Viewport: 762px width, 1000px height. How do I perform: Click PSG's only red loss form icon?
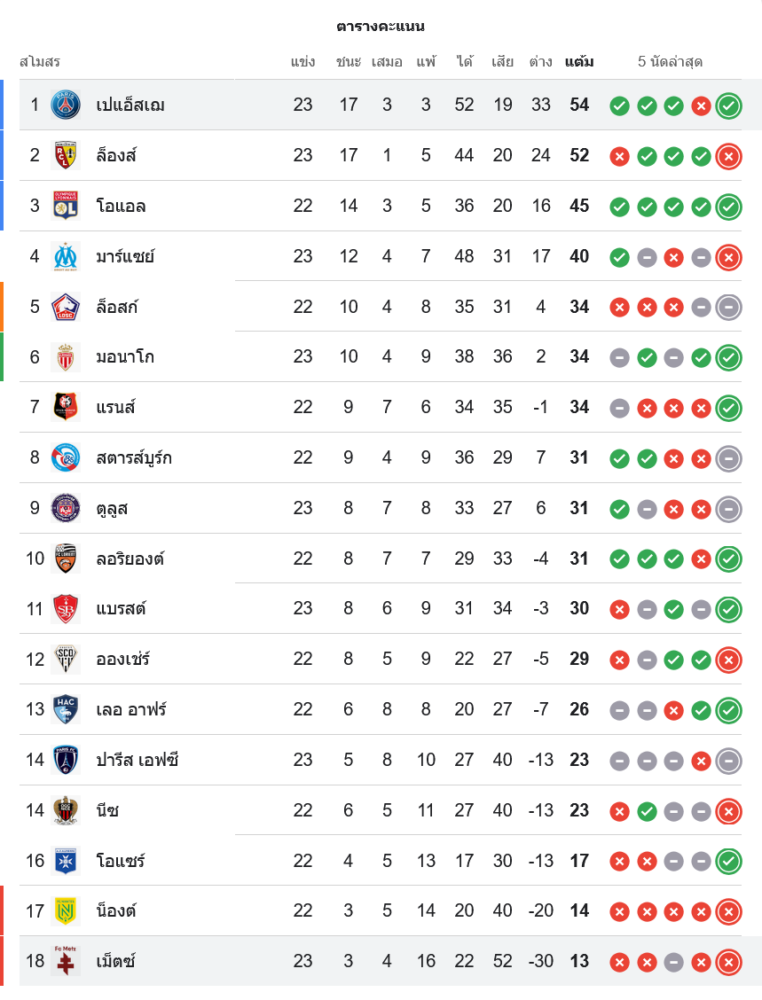click(701, 106)
